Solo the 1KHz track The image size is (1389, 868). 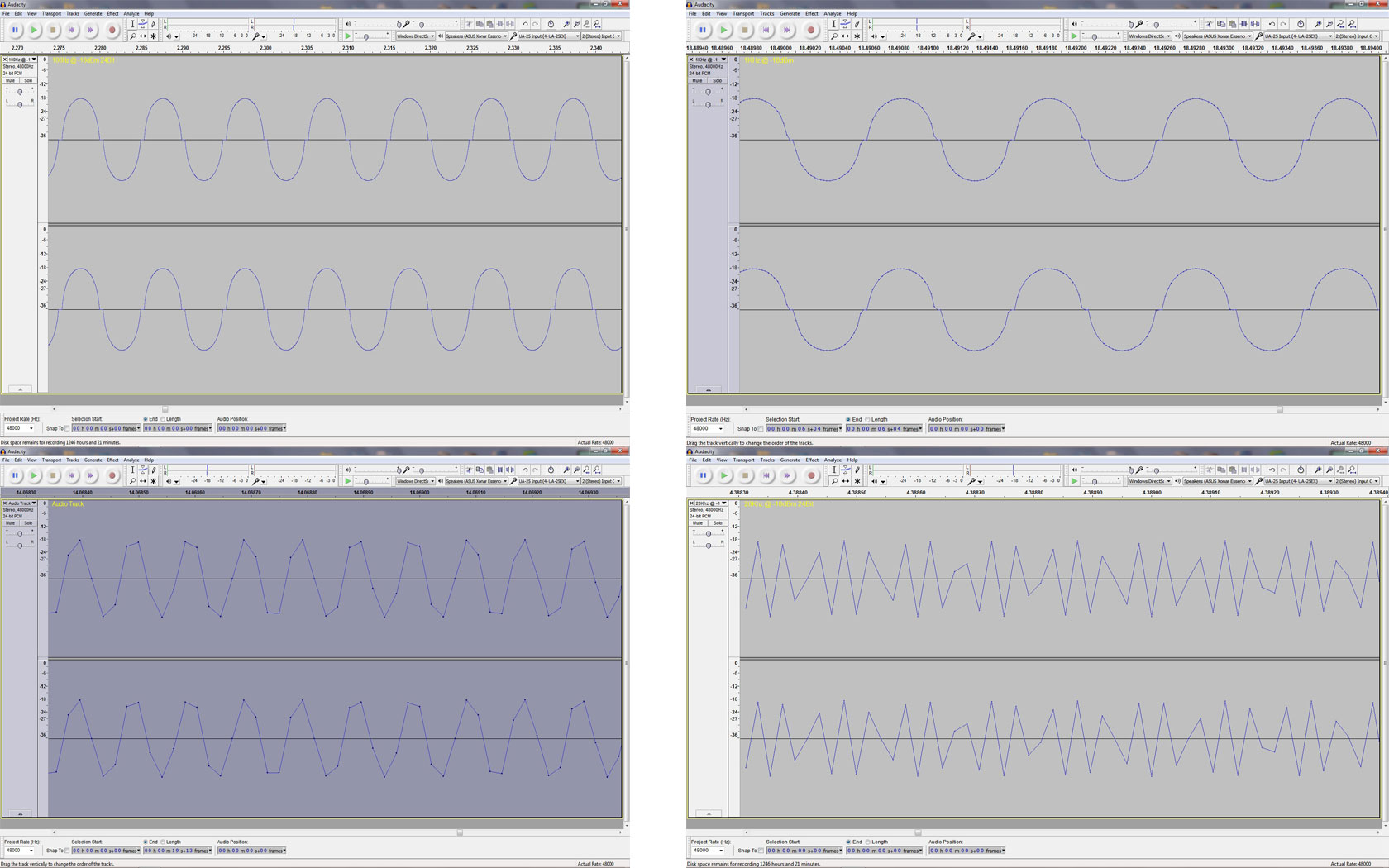coord(718,80)
